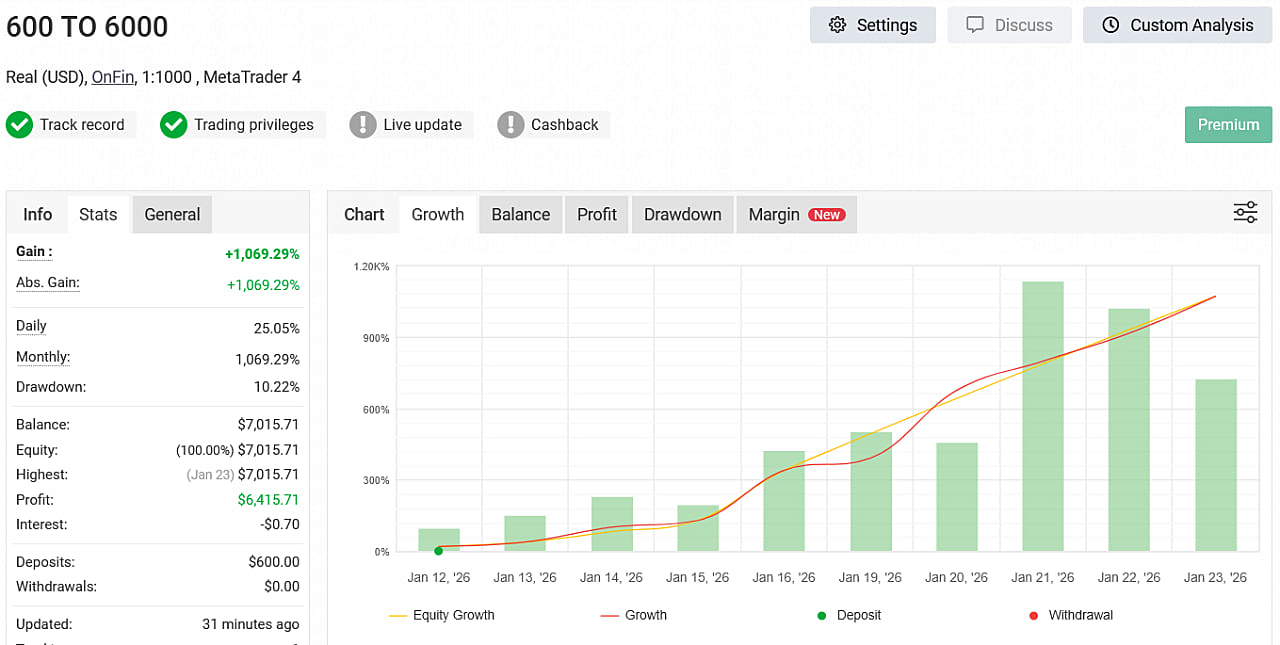Screen dimensions: 1280x645
Task: Toggle Growth line in chart legend
Action: coord(633,615)
